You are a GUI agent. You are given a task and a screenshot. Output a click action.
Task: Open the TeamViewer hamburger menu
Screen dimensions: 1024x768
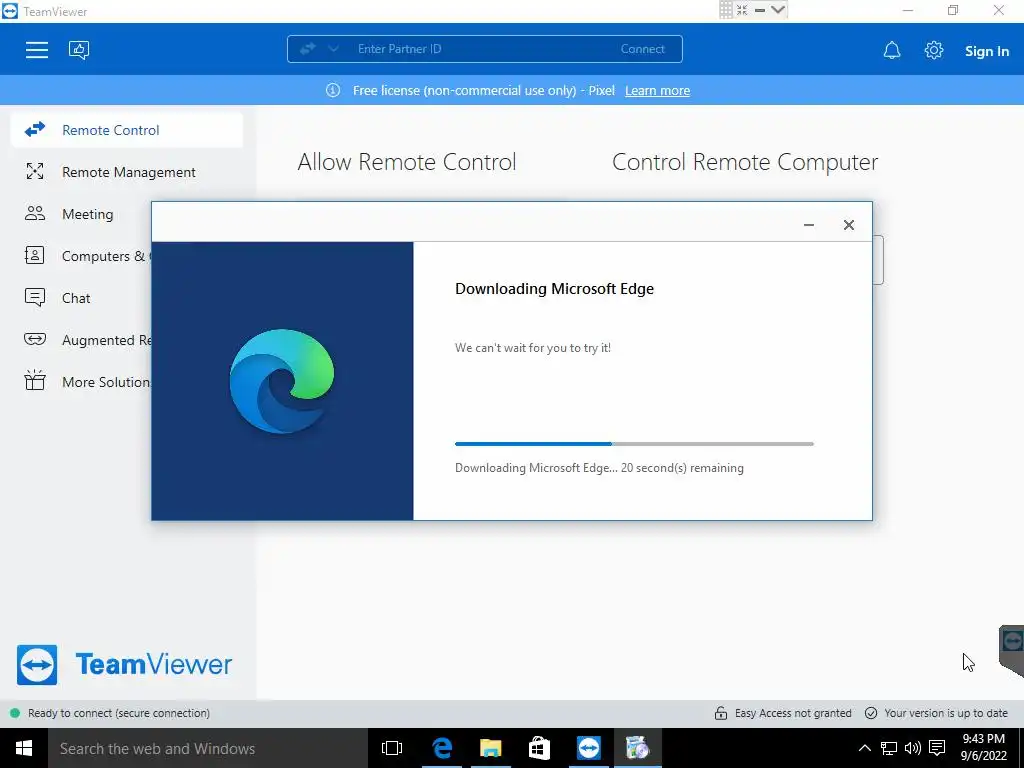pyautogui.click(x=37, y=50)
